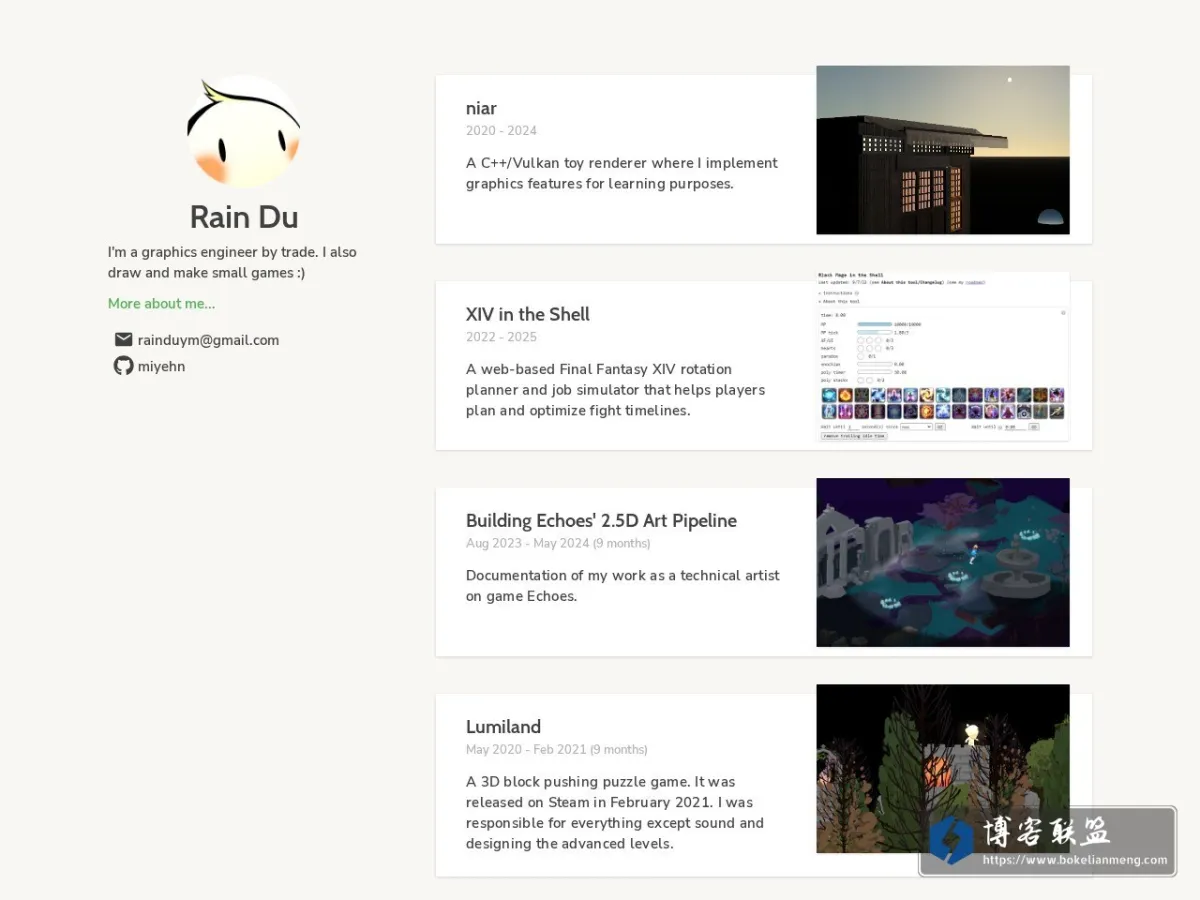
Task: Open the XIV in the Shell project title
Action: 528,314
